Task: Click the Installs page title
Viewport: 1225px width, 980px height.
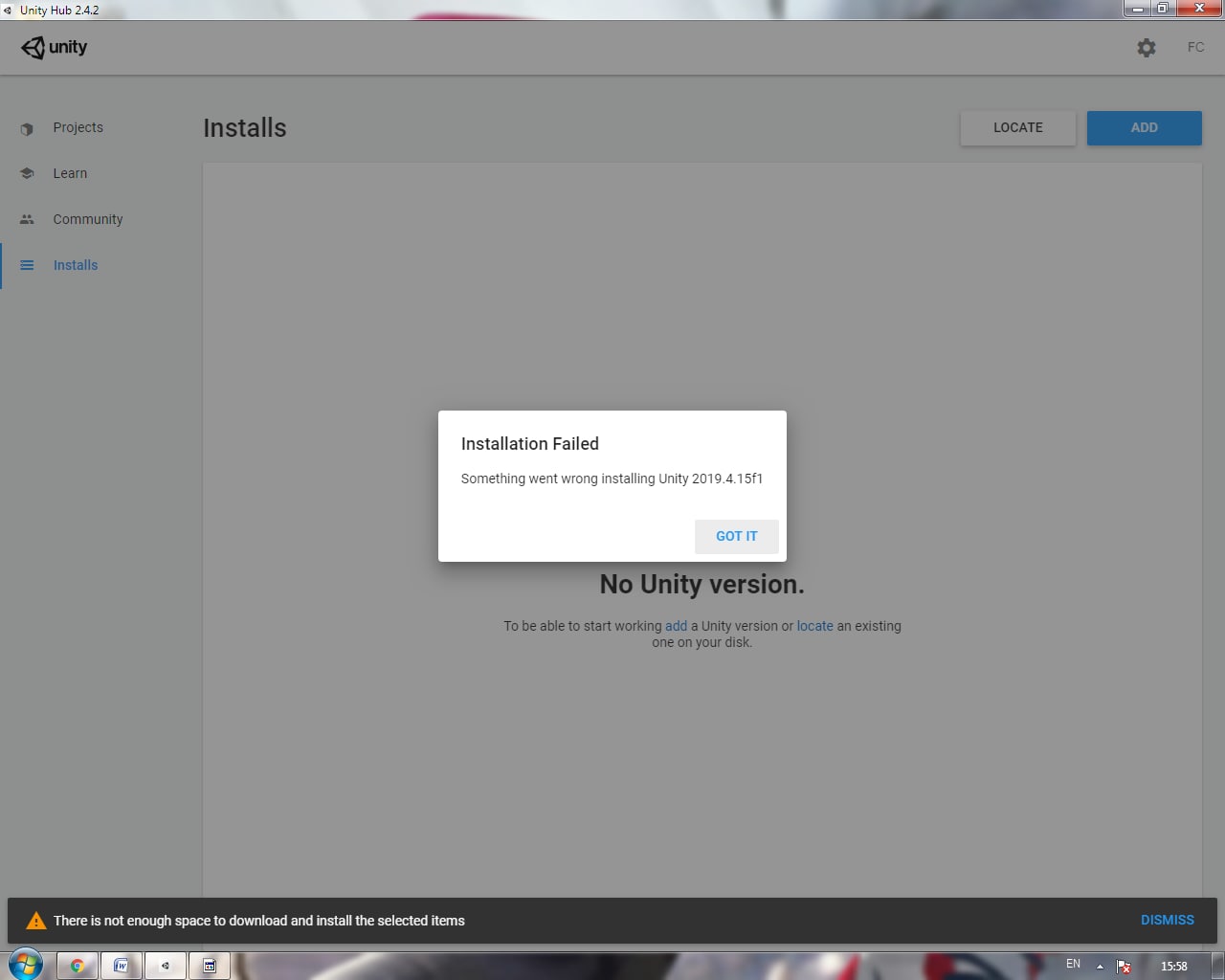Action: click(x=244, y=127)
